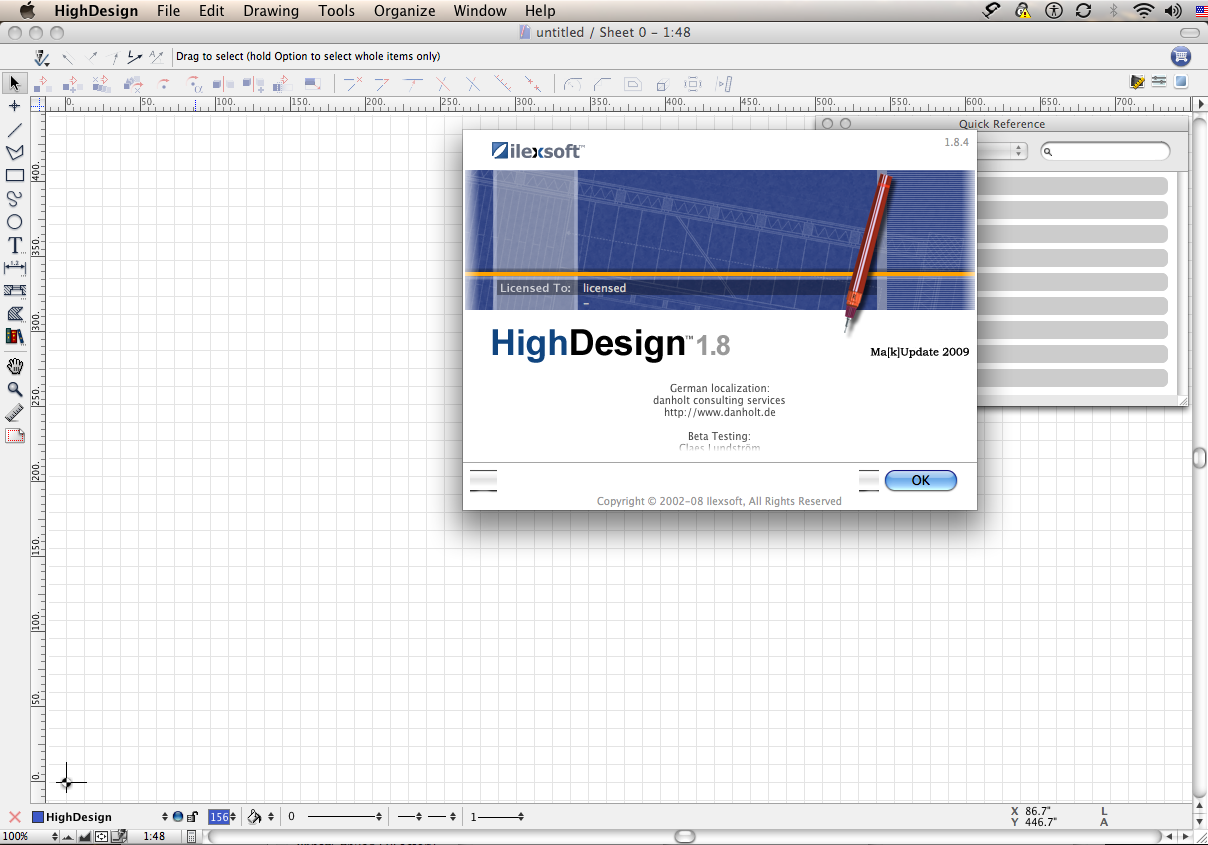This screenshot has height=845, width=1208.
Task: Click the "licensed" text in About dialog
Action: coord(604,288)
